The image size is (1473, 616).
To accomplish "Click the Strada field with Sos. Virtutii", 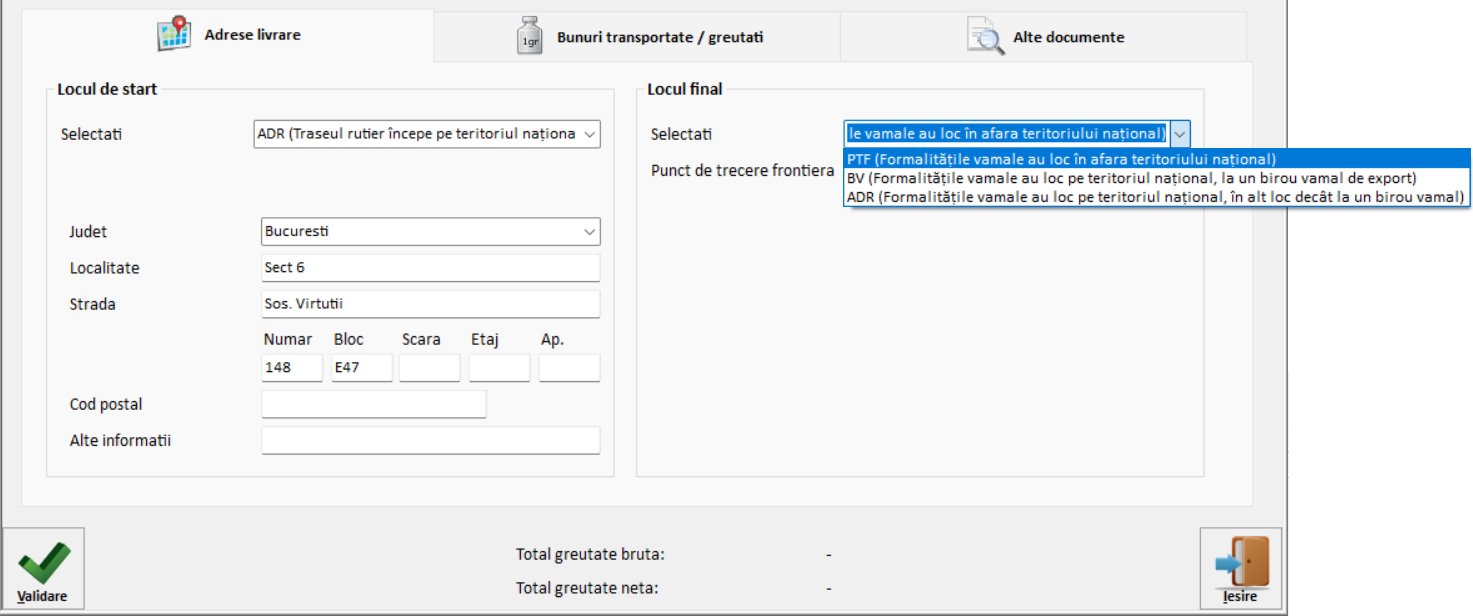I will point(431,304).
